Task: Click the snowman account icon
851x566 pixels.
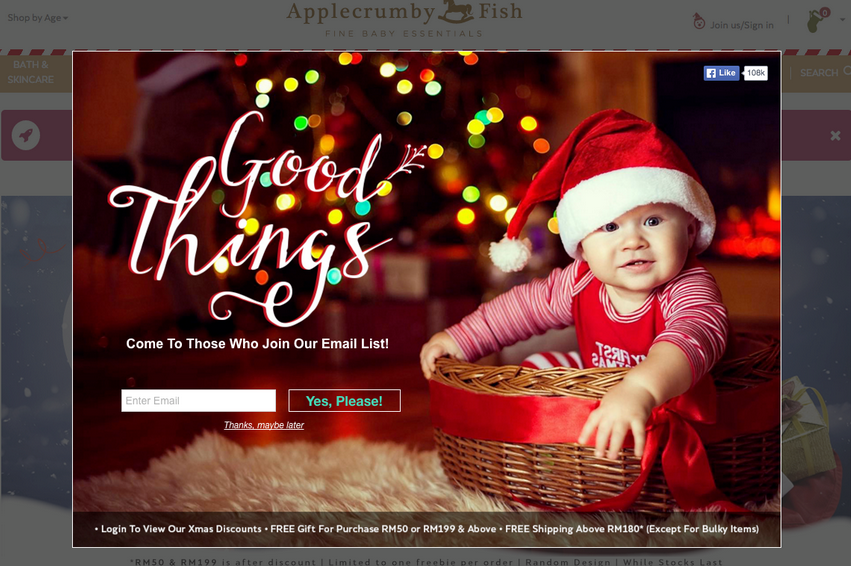Action: [x=699, y=21]
